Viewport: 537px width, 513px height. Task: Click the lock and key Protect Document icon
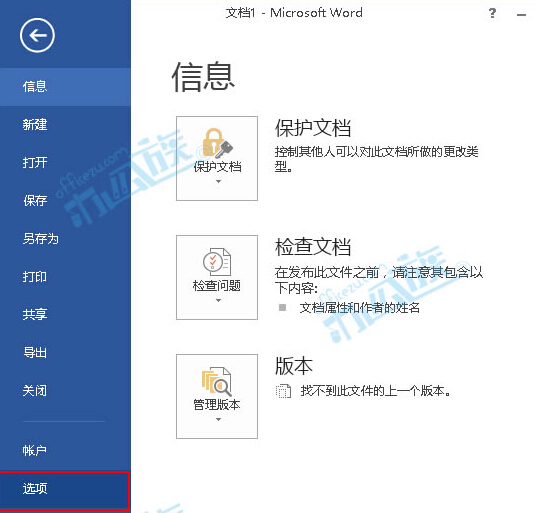click(217, 143)
